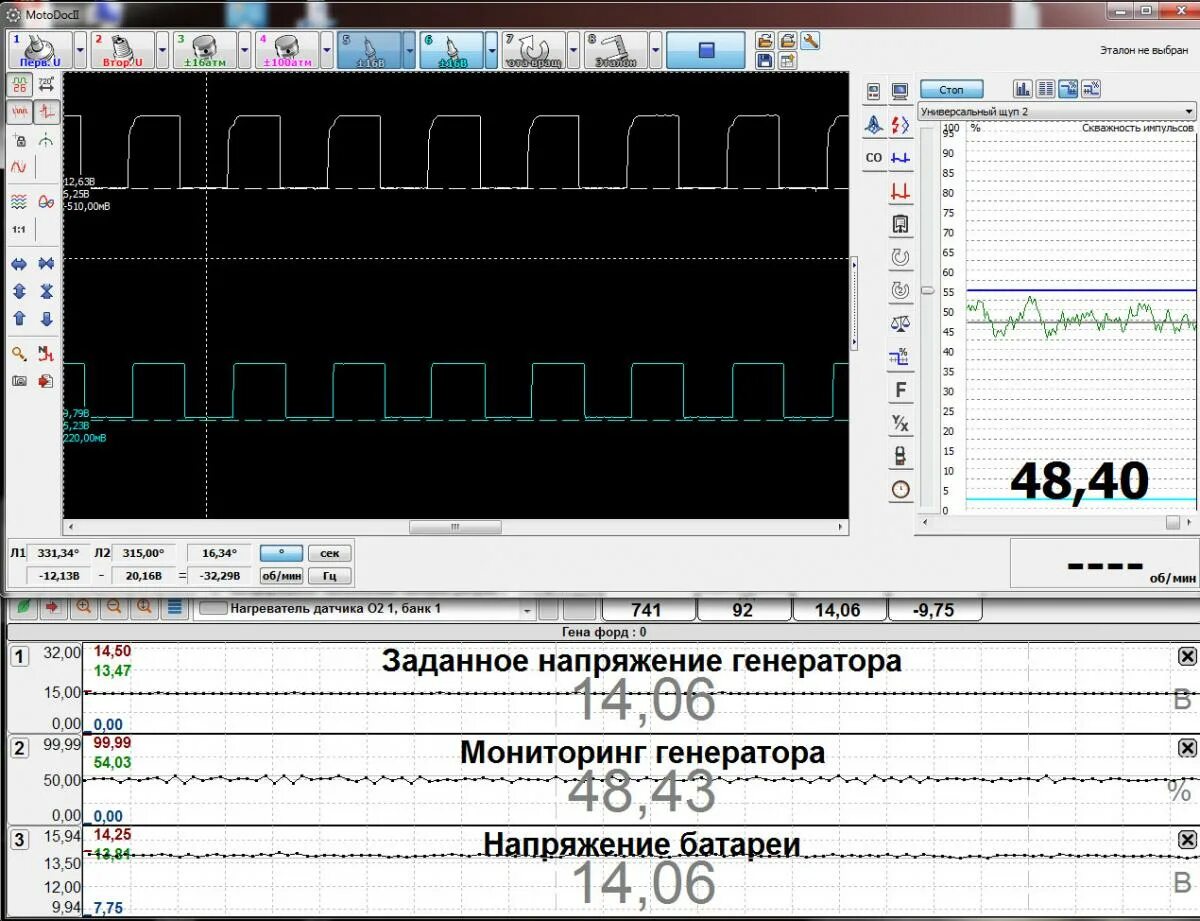Select the об/мин units button
Image resolution: width=1200 pixels, height=921 pixels.
point(281,576)
